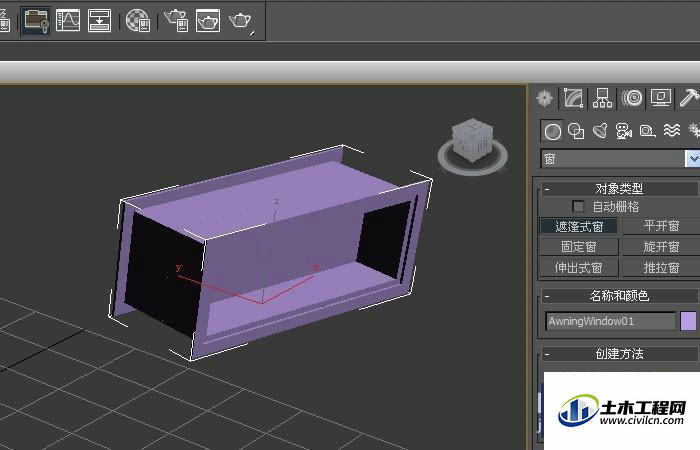Image resolution: width=700 pixels, height=450 pixels.
Task: Click the 旋开窗 button
Action: (x=661, y=247)
